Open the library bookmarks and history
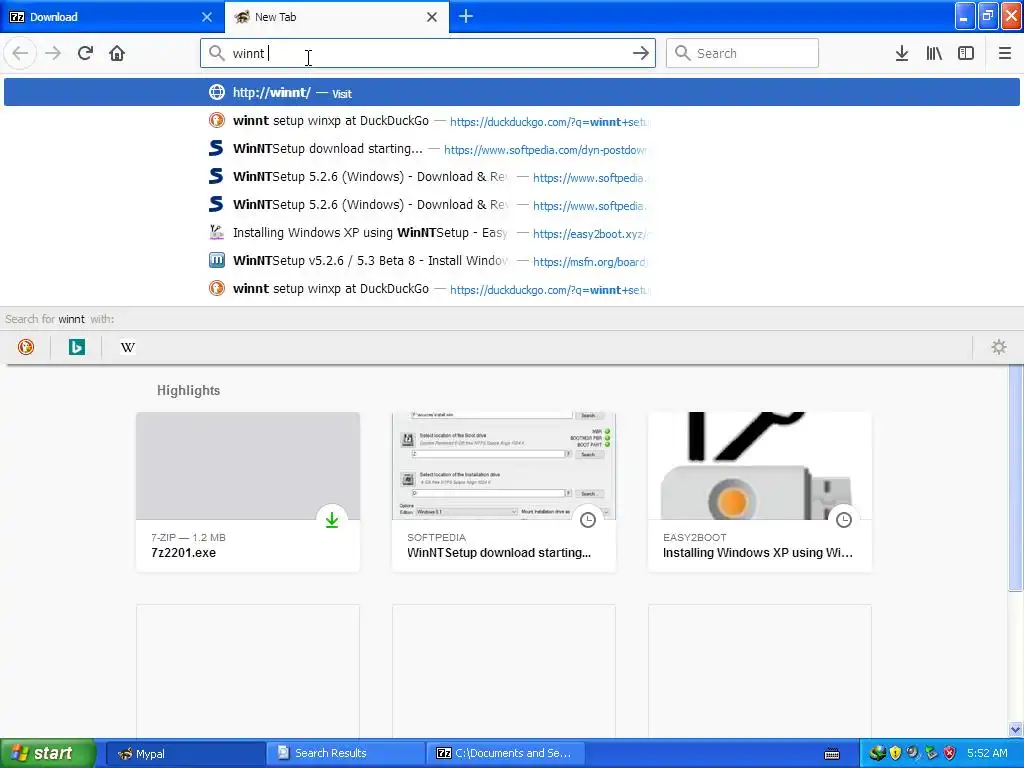The width and height of the screenshot is (1024, 768). point(934,53)
